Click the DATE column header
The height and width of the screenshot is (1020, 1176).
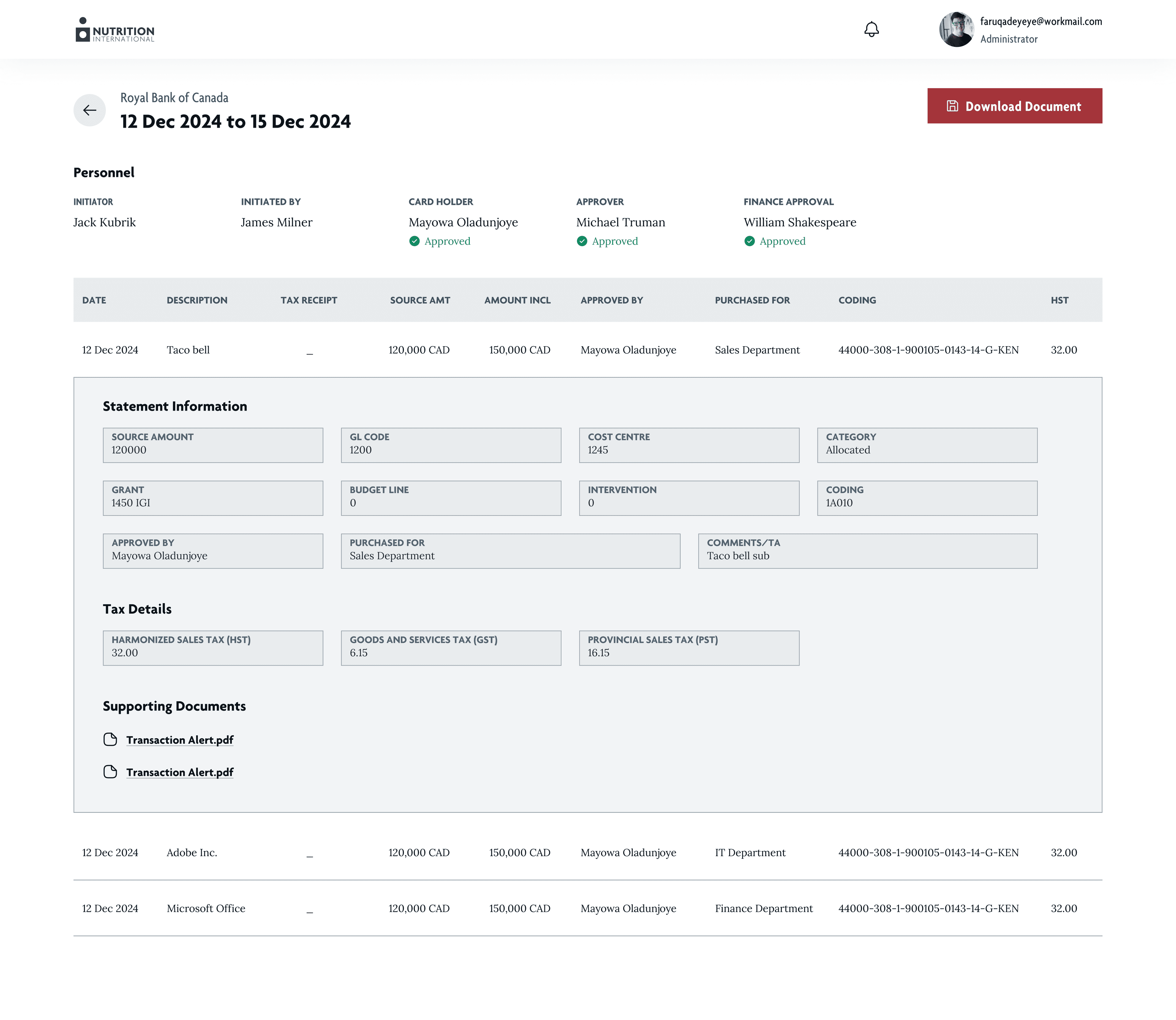[94, 300]
